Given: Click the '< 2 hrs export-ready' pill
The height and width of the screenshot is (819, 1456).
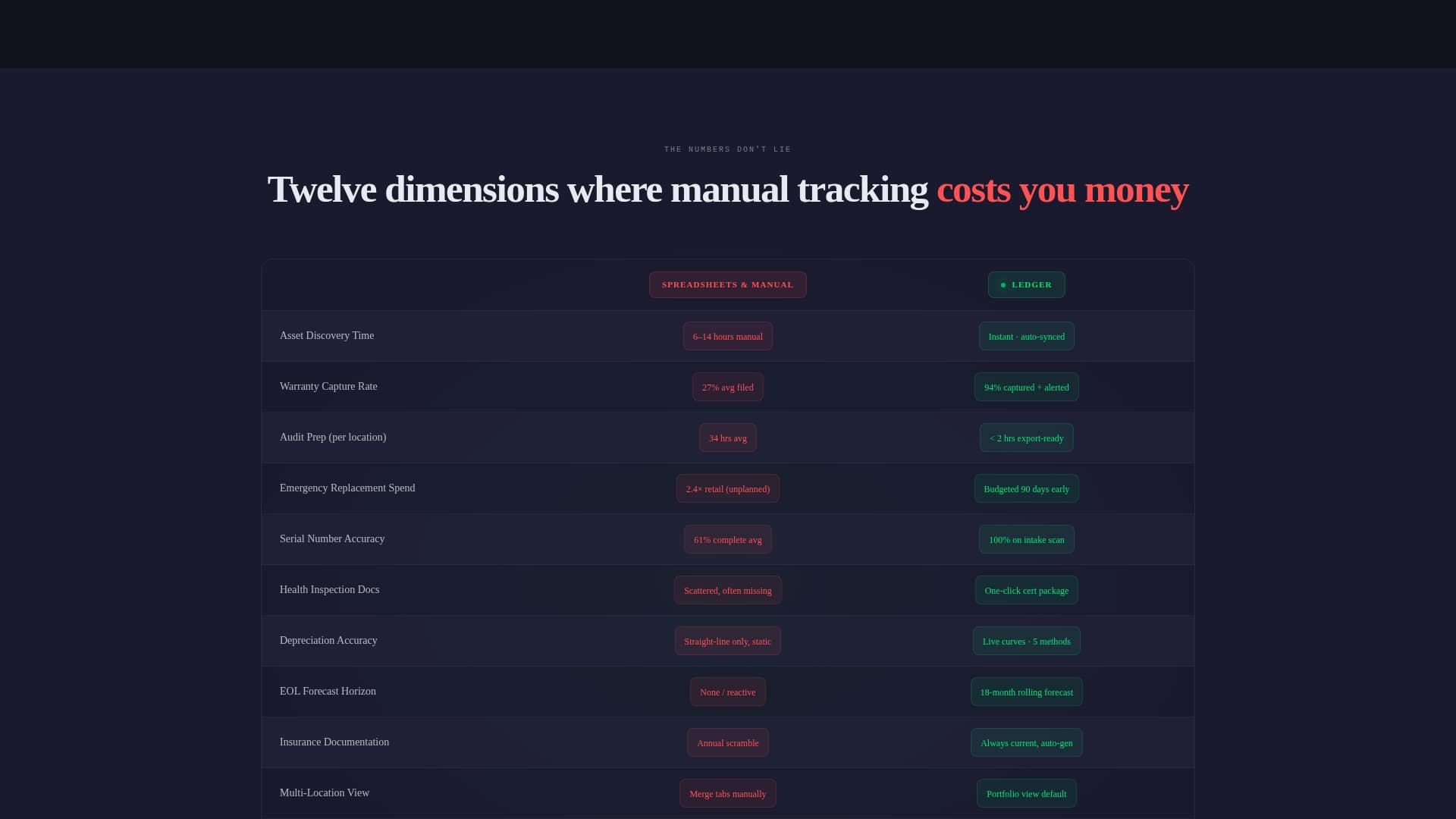Looking at the screenshot, I should click(1026, 438).
